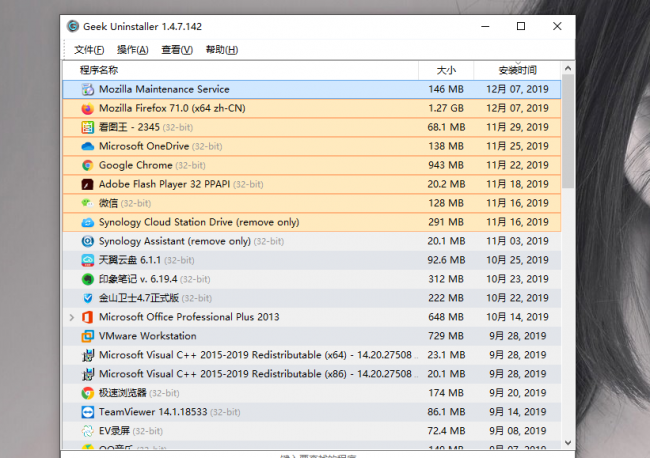The image size is (650, 458).
Task: Click the TeamViewer icon
Action: (x=87, y=412)
